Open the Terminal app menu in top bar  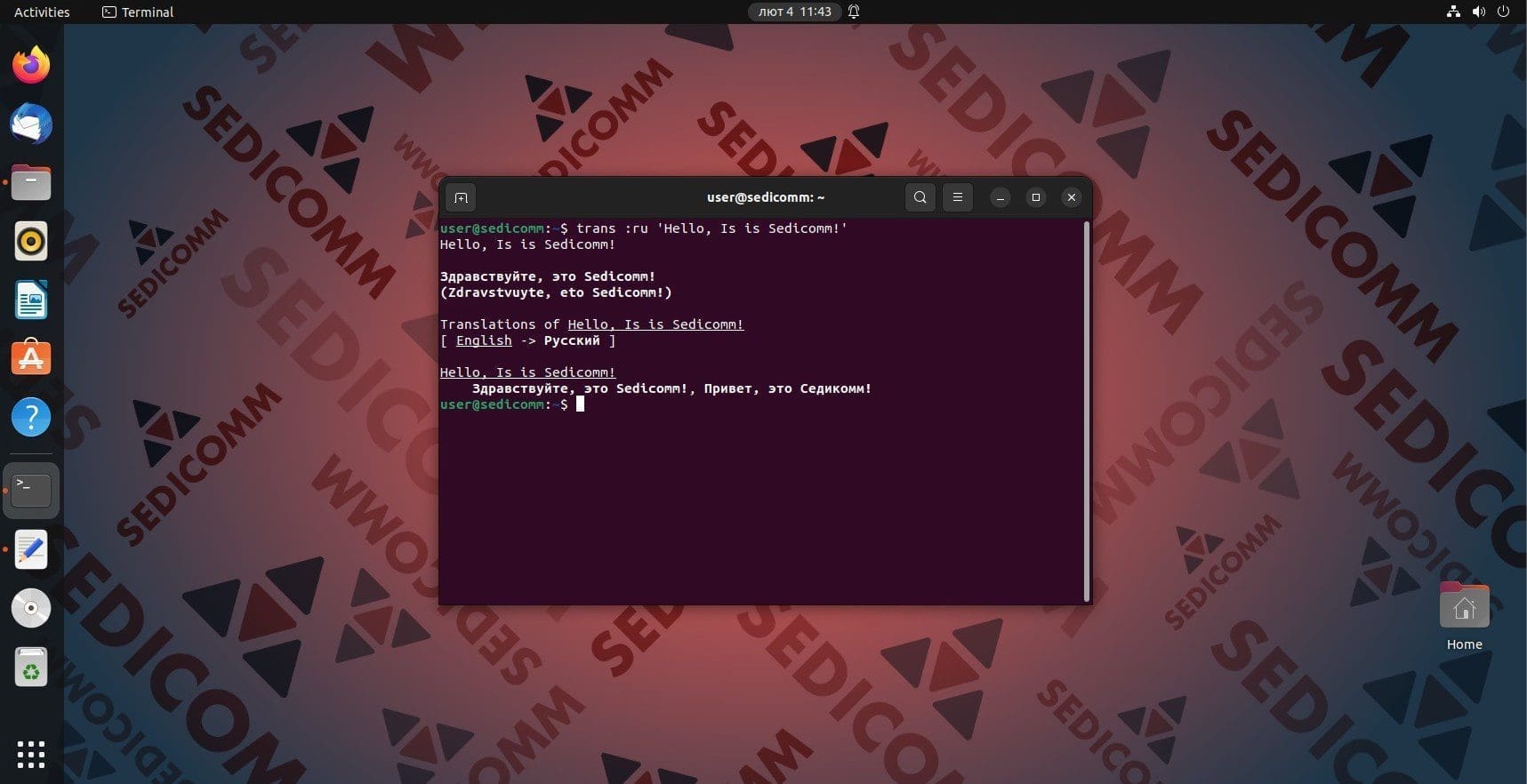(138, 12)
